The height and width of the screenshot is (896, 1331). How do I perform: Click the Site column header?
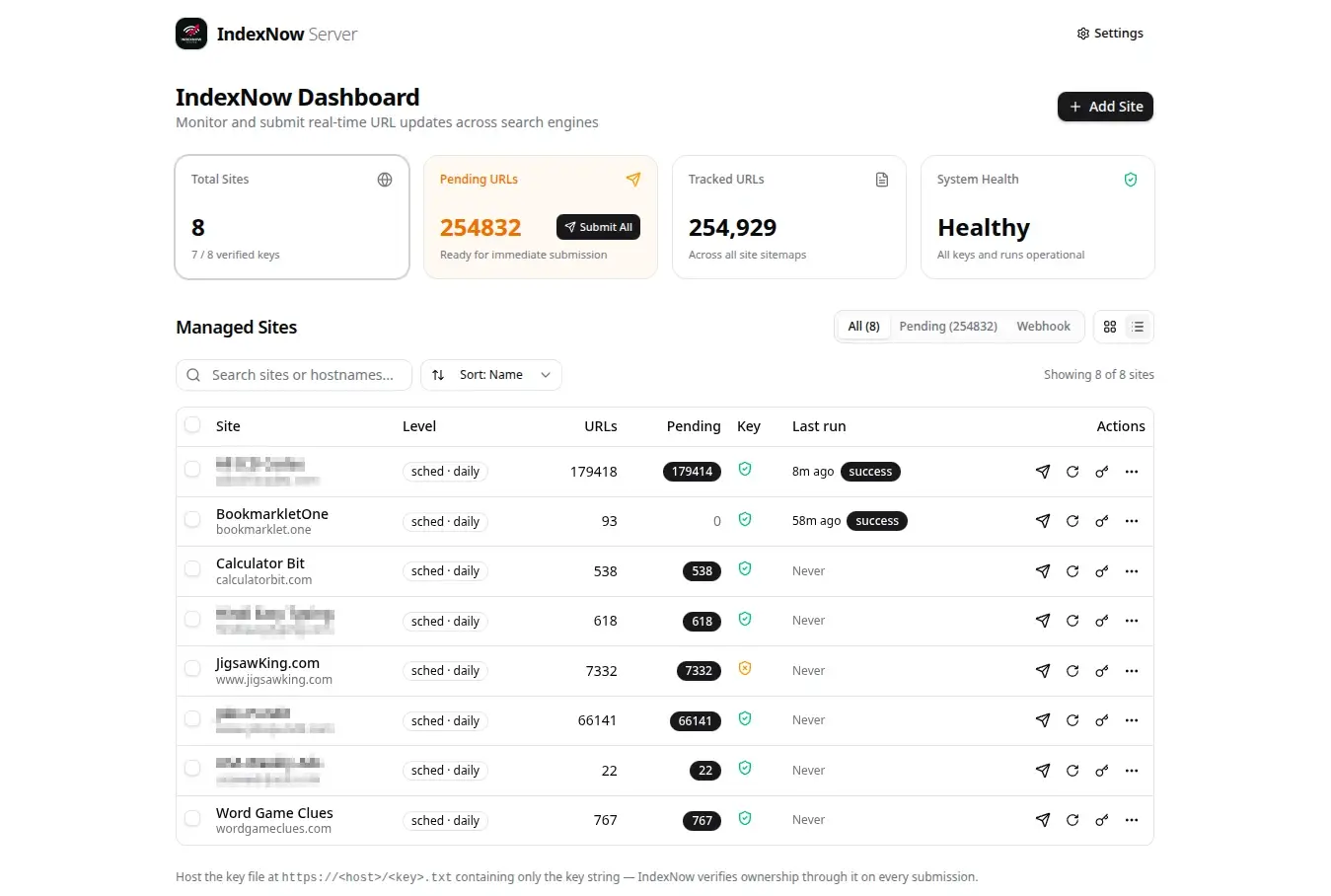click(x=228, y=426)
